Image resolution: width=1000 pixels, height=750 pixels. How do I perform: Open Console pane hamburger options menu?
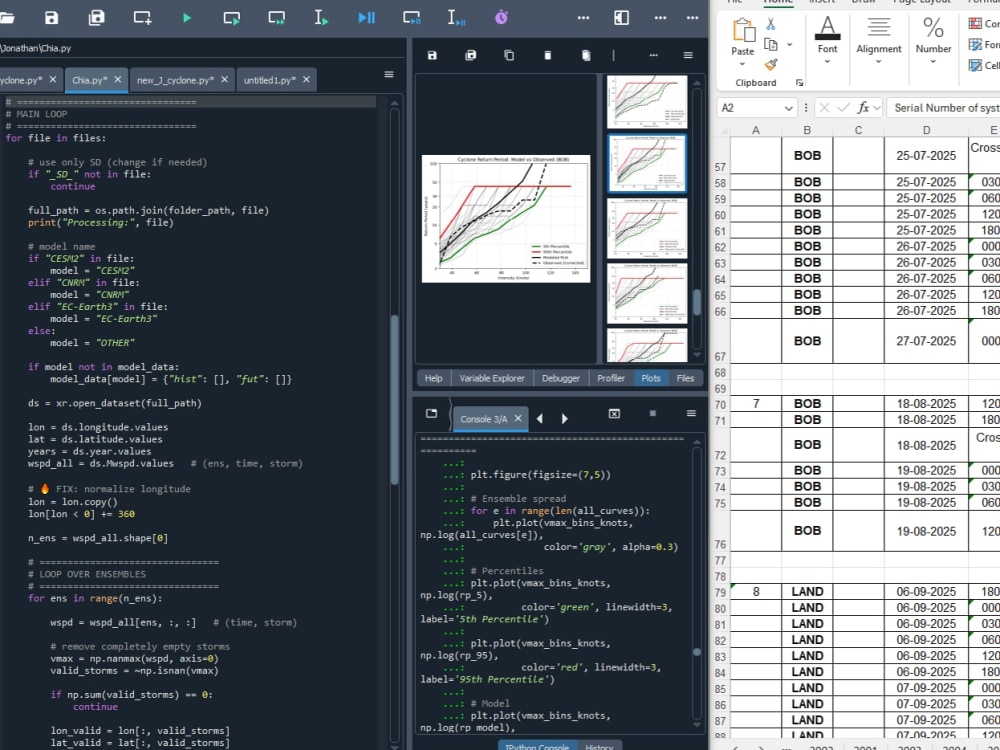[691, 413]
